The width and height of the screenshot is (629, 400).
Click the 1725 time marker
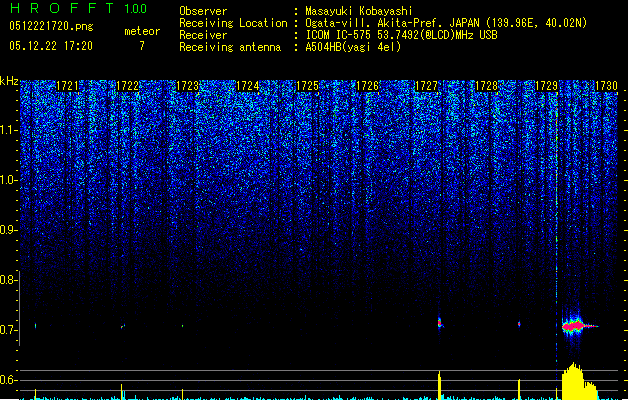(x=307, y=86)
